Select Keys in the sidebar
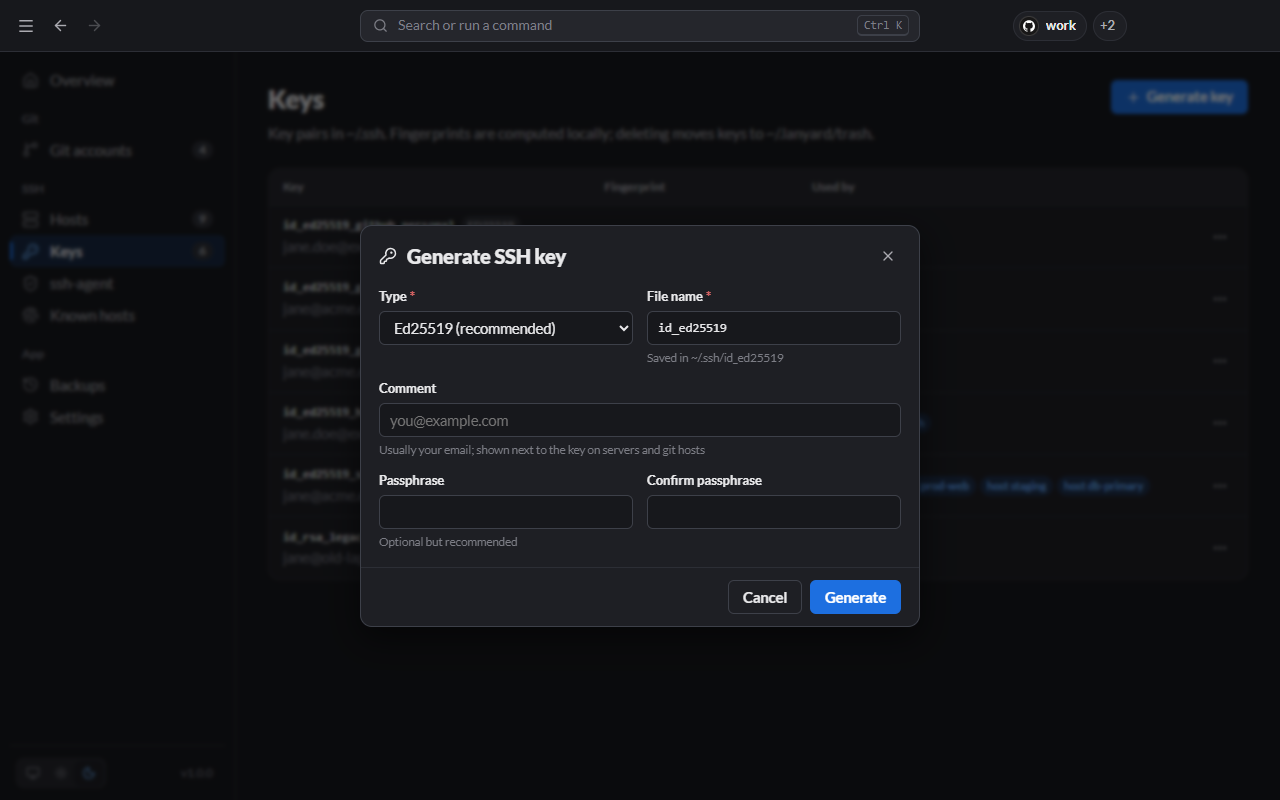1280x800 pixels. (118, 251)
